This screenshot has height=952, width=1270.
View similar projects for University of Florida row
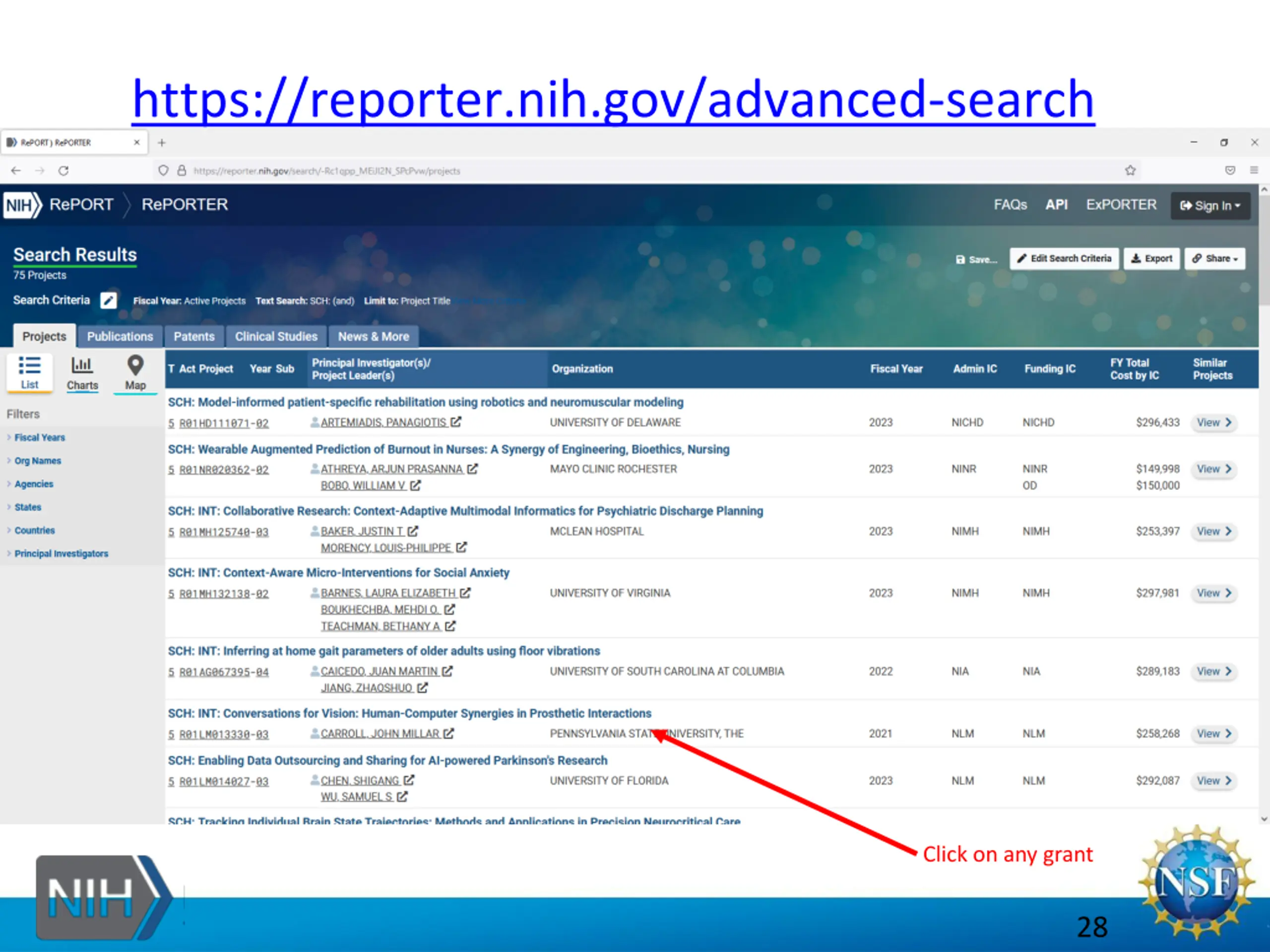tap(1214, 780)
